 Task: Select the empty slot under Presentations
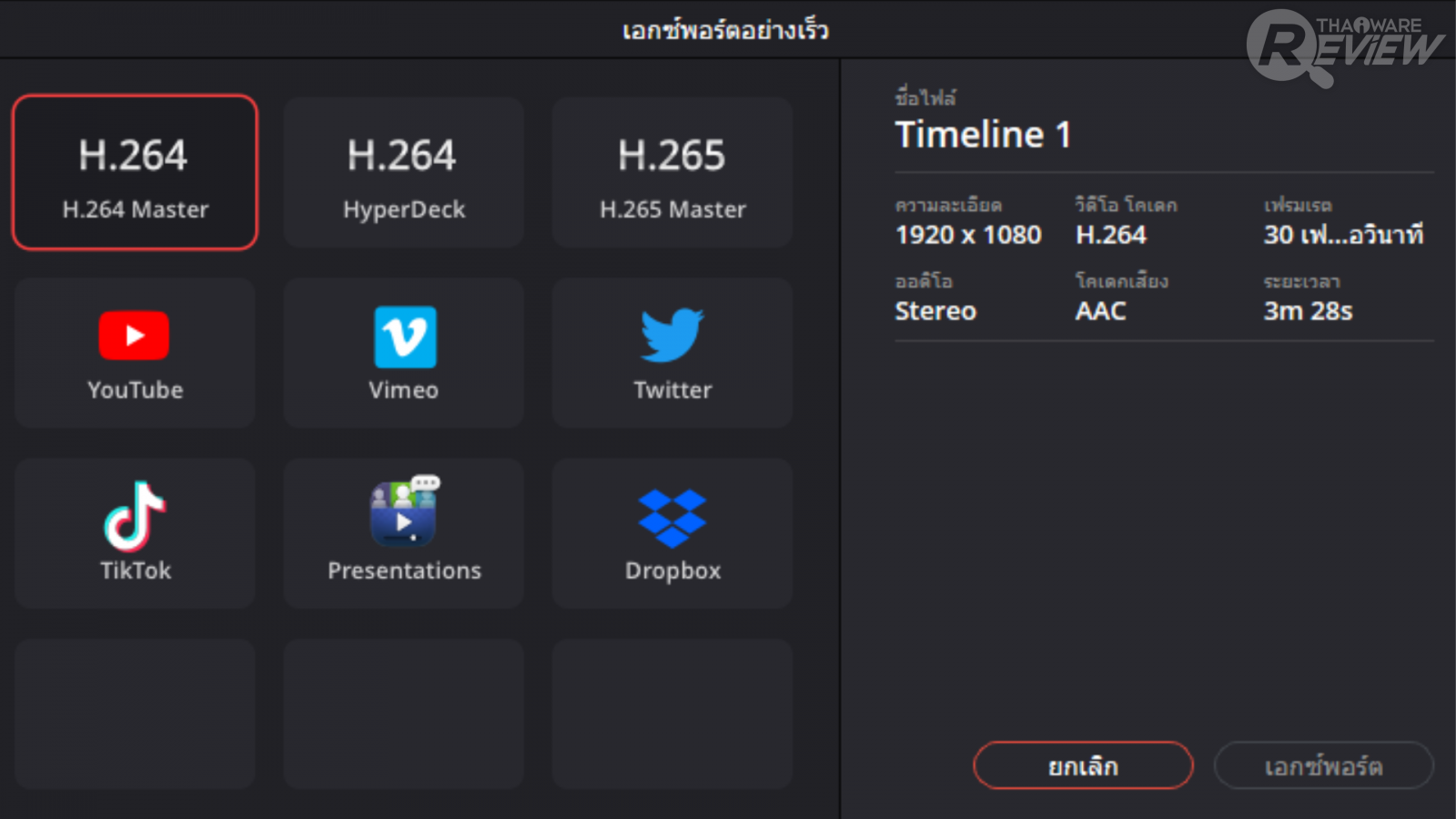[403, 713]
